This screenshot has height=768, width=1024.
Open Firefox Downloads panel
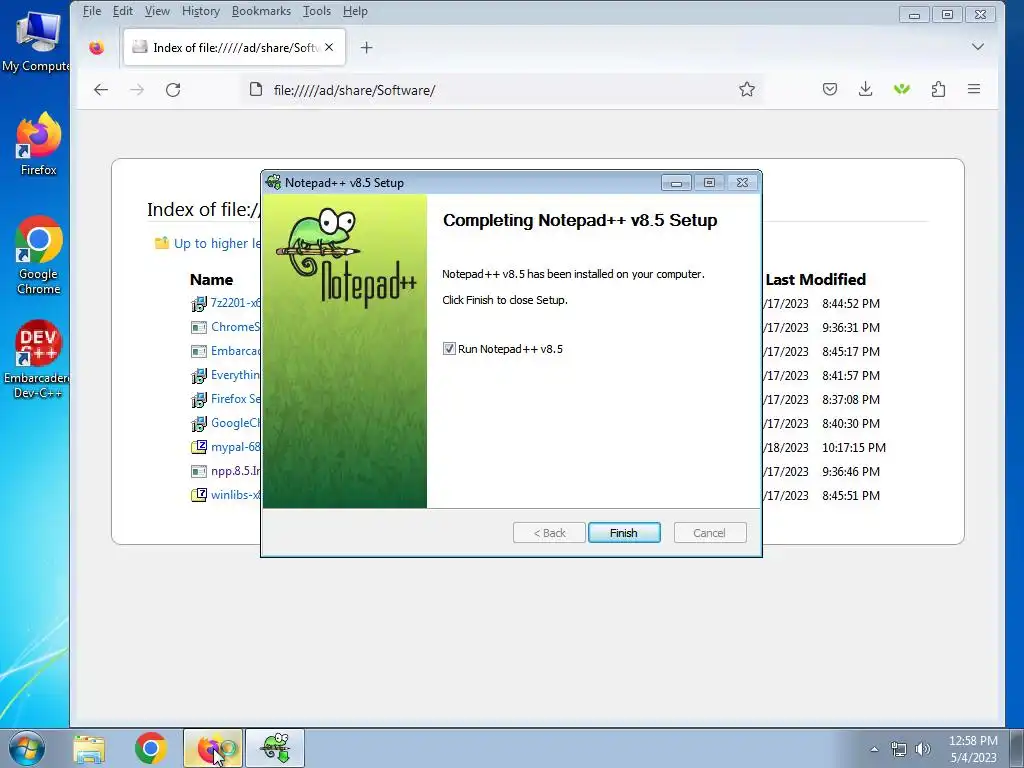pyautogui.click(x=865, y=89)
